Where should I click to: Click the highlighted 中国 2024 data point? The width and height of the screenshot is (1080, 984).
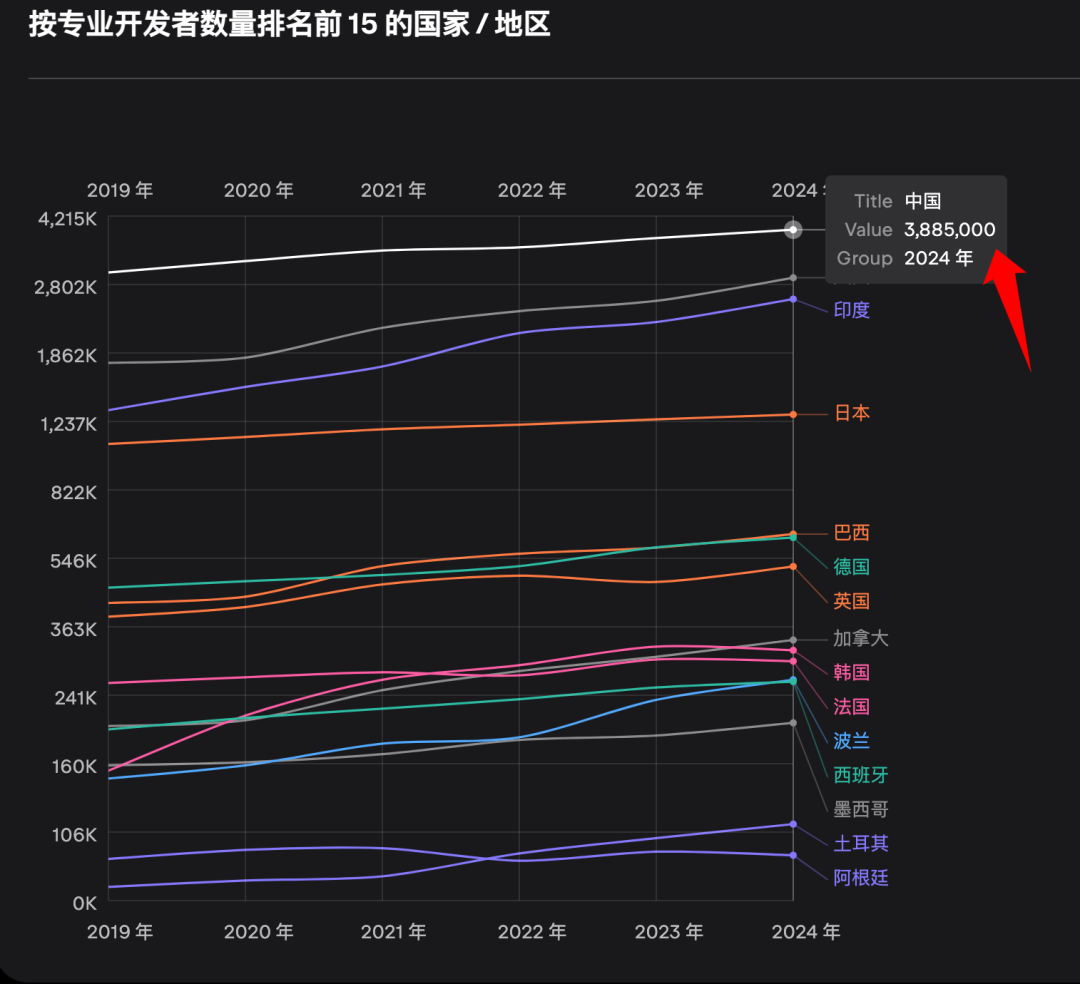793,230
